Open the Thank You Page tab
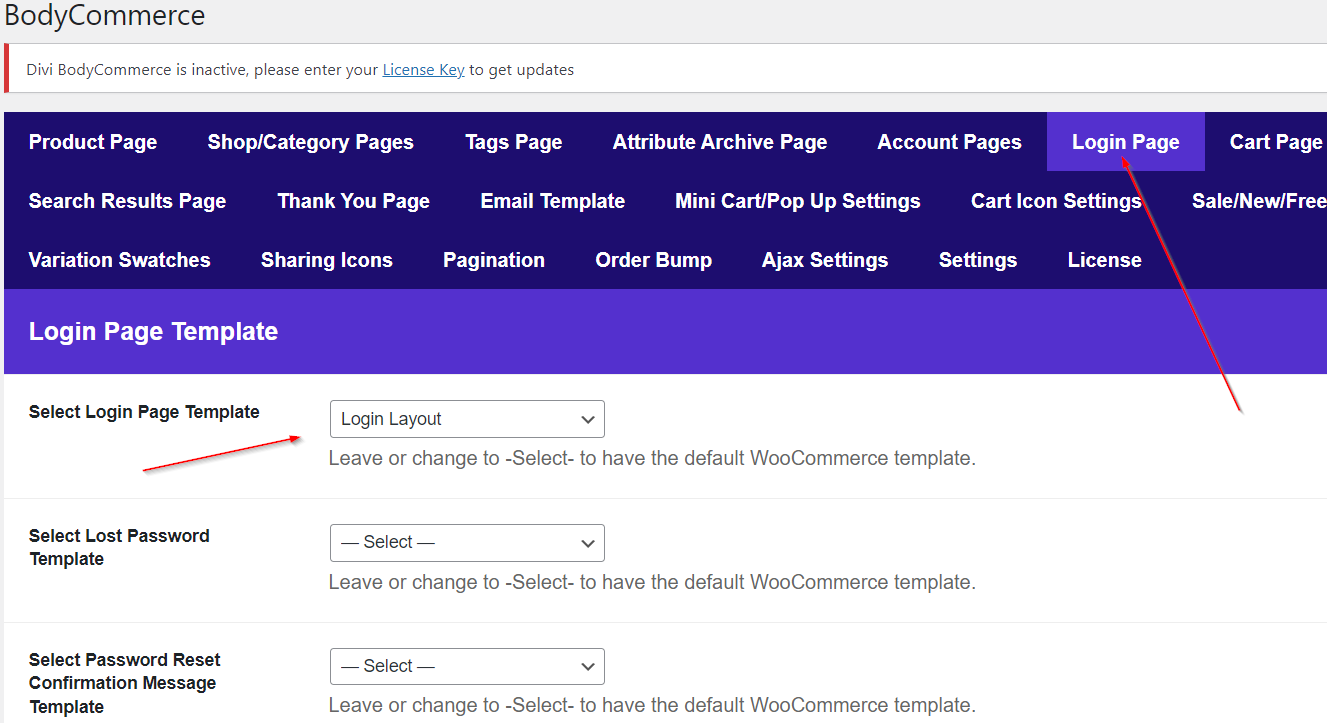Viewport: 1327px width, 723px height. point(353,201)
